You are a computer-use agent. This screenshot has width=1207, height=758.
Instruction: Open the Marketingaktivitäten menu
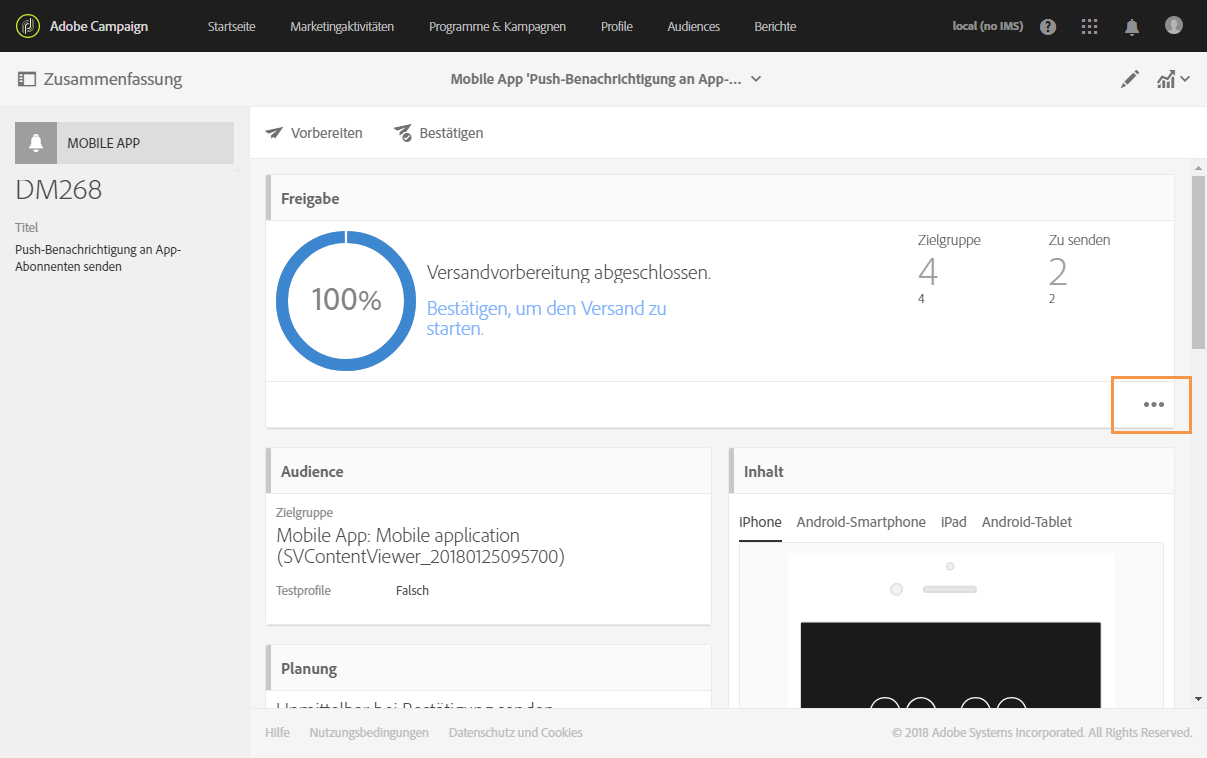click(342, 27)
